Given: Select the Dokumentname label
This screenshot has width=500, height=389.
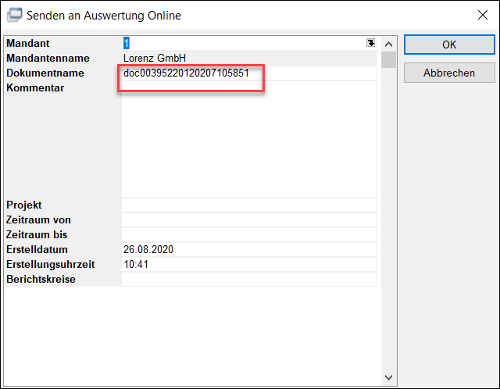Looking at the screenshot, I should [45, 73].
